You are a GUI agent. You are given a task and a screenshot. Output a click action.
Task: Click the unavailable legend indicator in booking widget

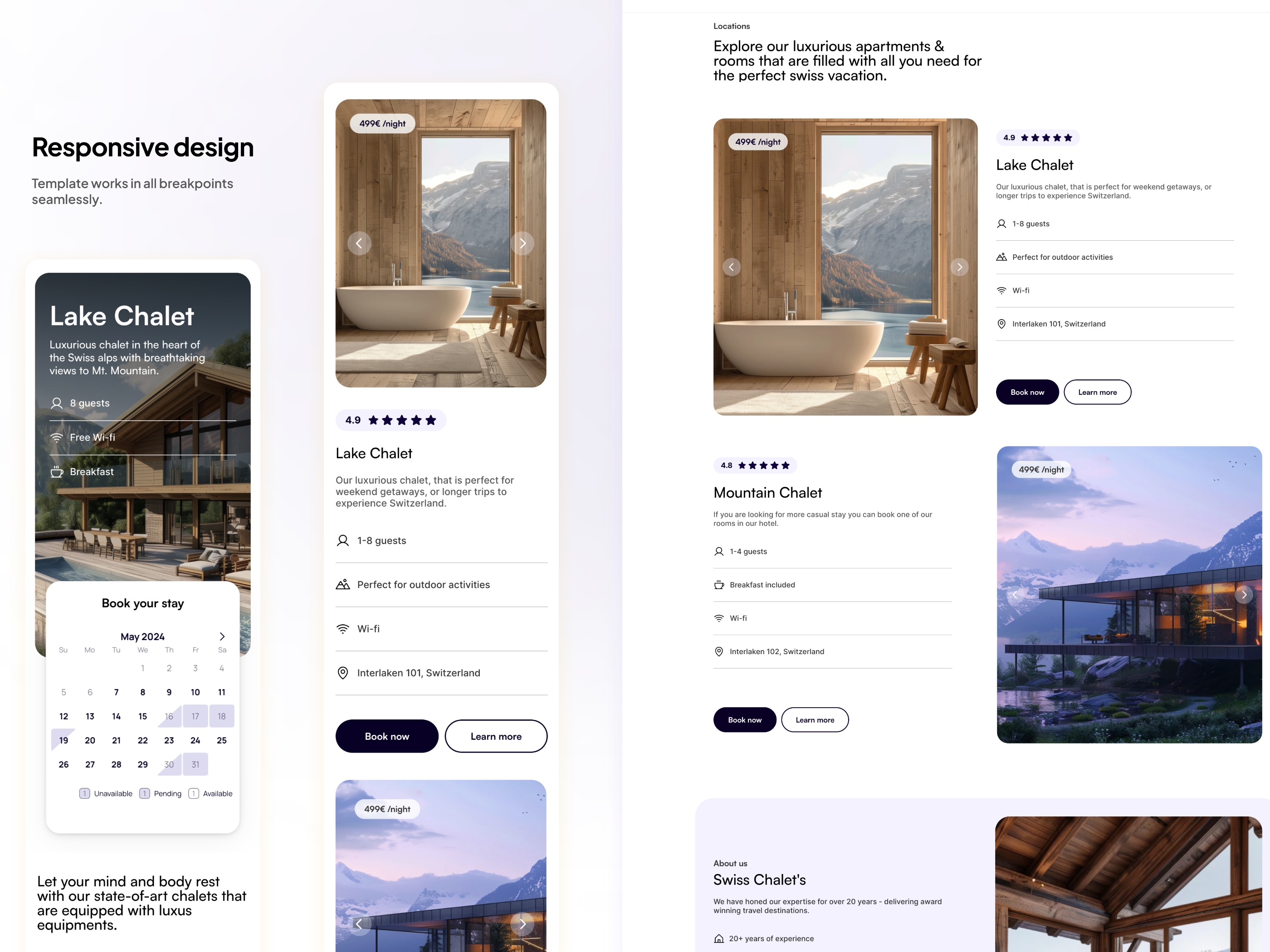[84, 794]
